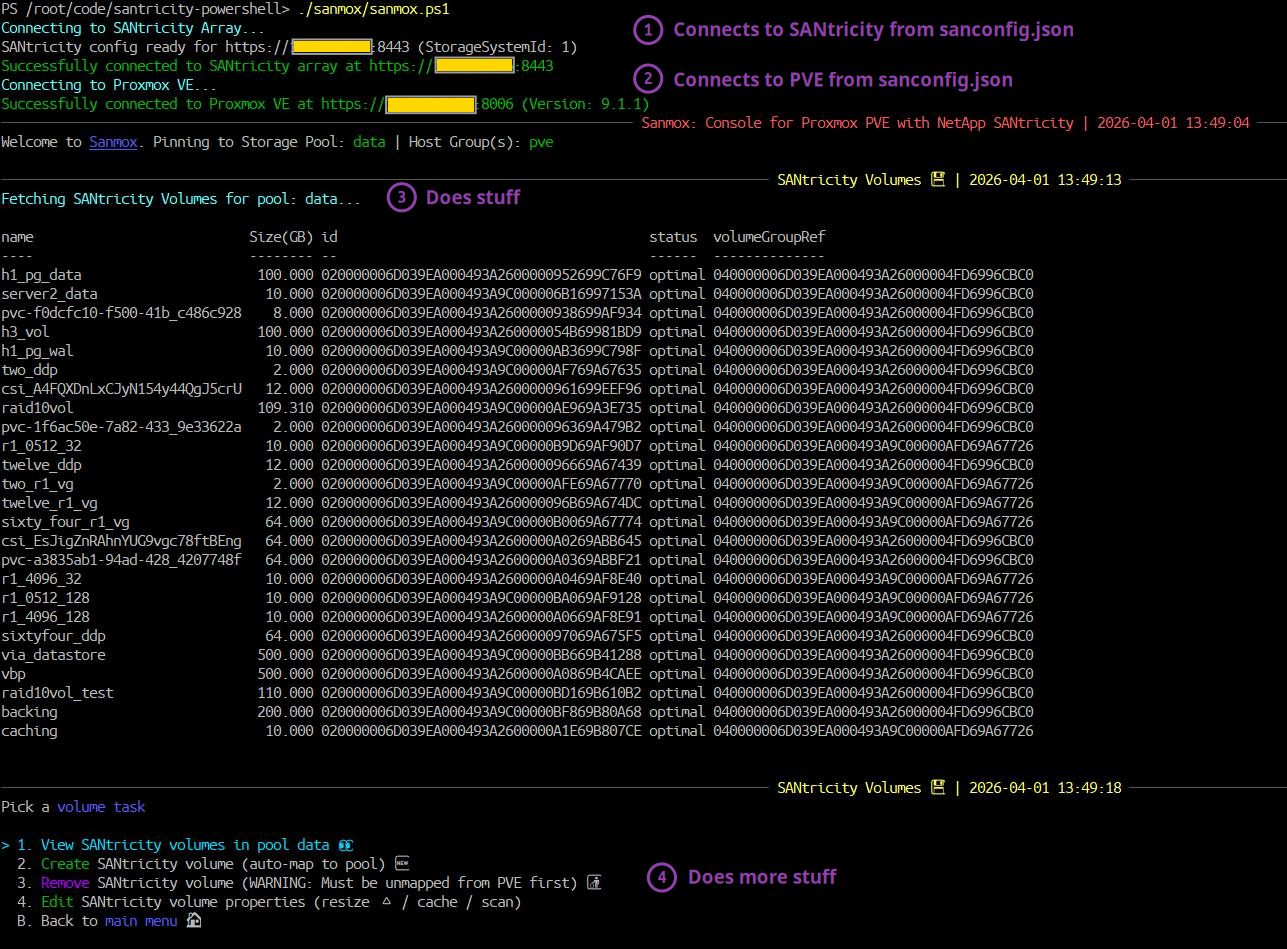Click the icon after the Remove volume warning
Viewport: 1287px width, 949px height.
pos(594,883)
